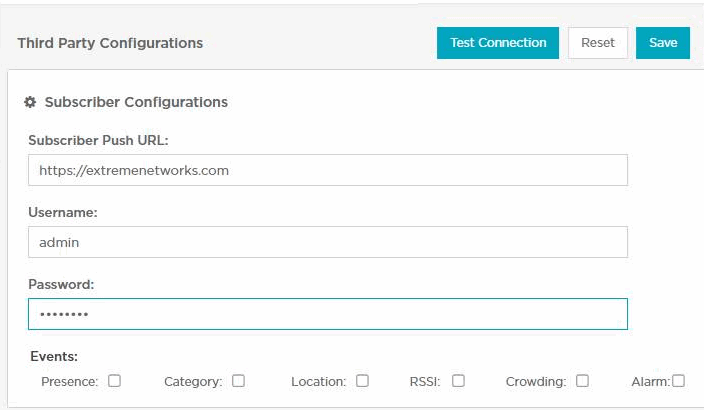Viewport: 704px width, 410px height.
Task: Enable the Presence event checkbox
Action: 114,381
